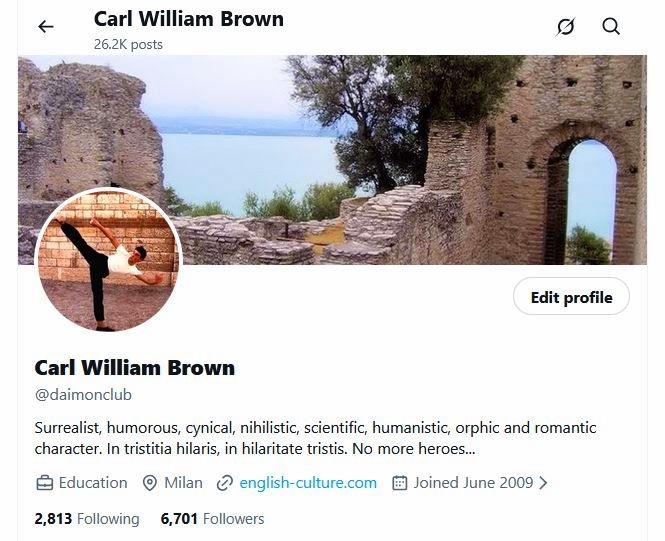Click the Edit profile button

[571, 296]
